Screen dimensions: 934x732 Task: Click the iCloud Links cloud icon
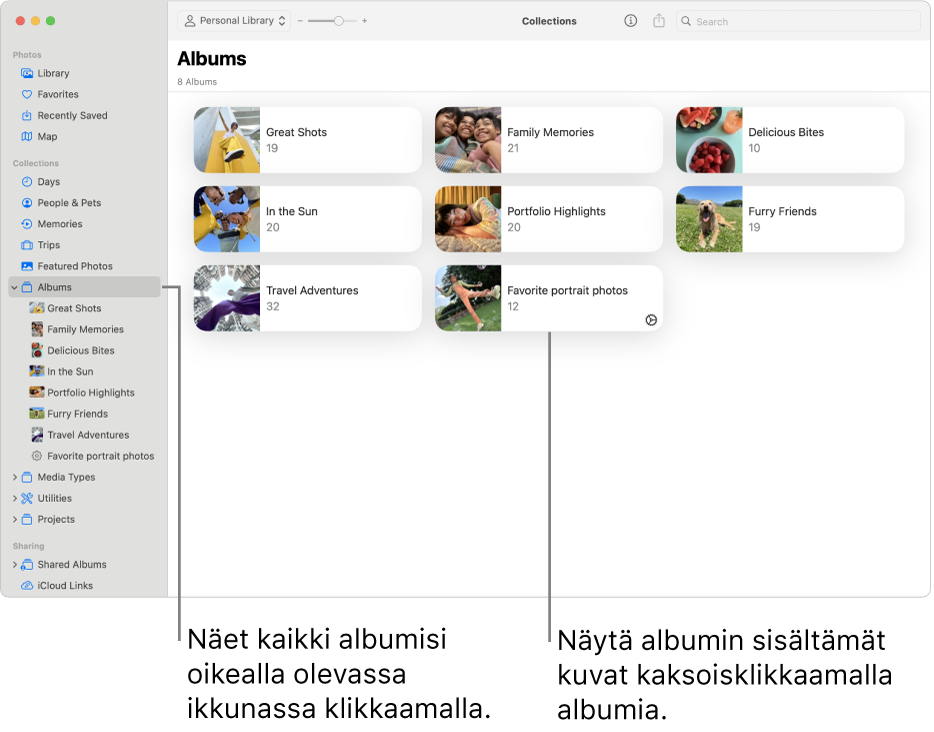27,585
